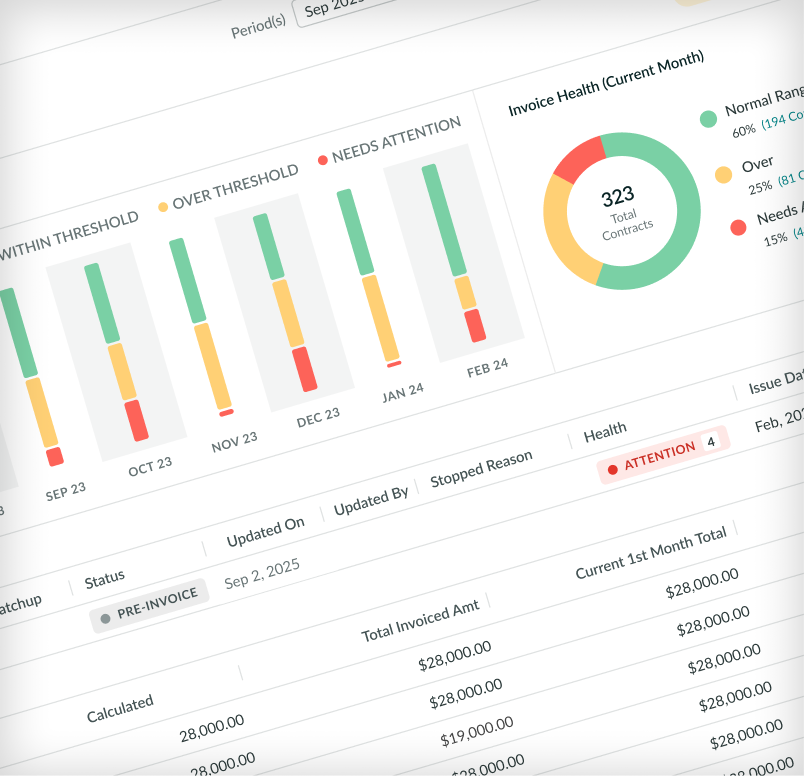
Task: Click the Invoice Health (Current Month) title
Action: click(606, 84)
